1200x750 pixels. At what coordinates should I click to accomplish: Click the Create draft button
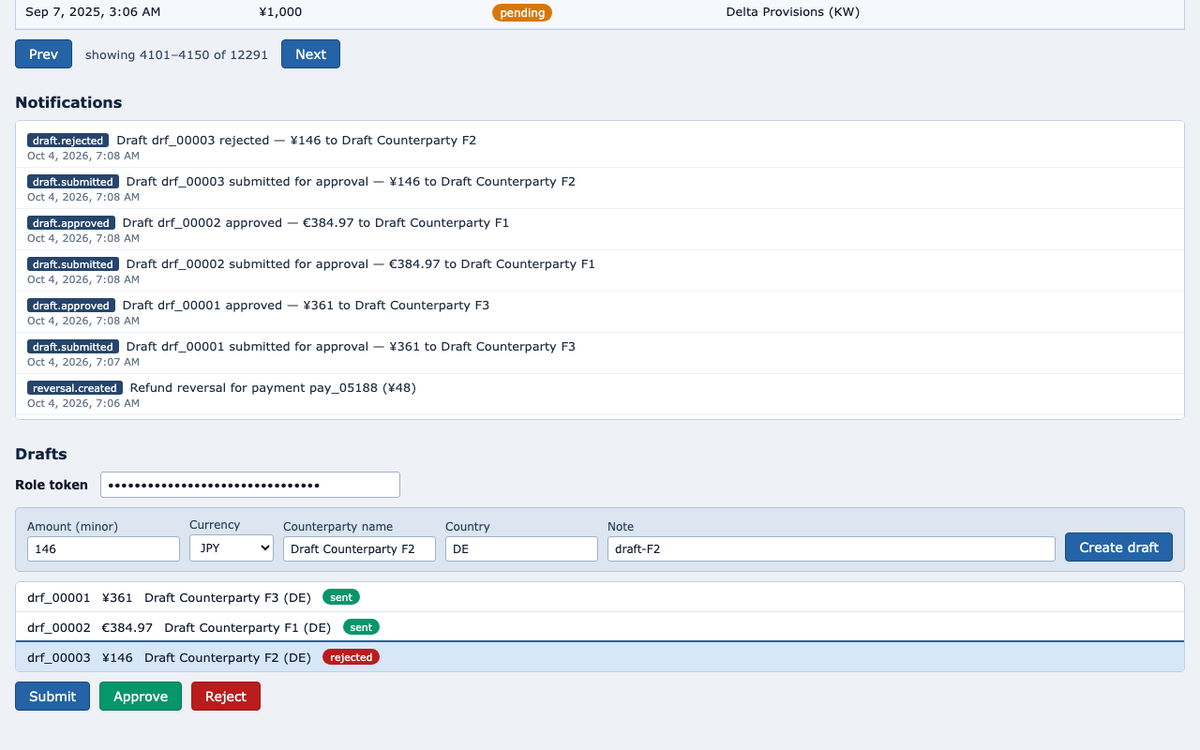[x=1118, y=547]
